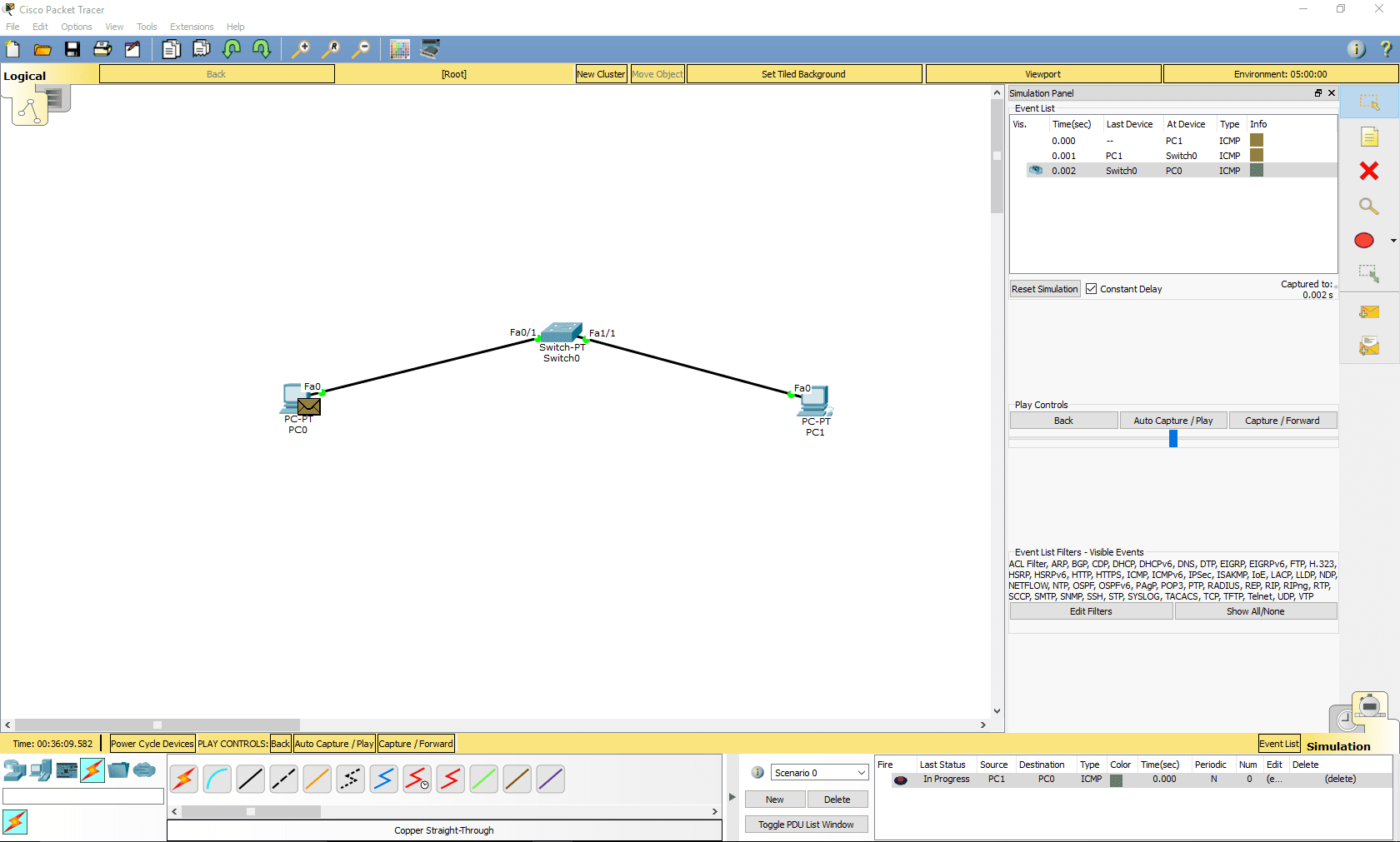This screenshot has height=842, width=1400.
Task: Click the Show All/None button
Action: [x=1256, y=611]
